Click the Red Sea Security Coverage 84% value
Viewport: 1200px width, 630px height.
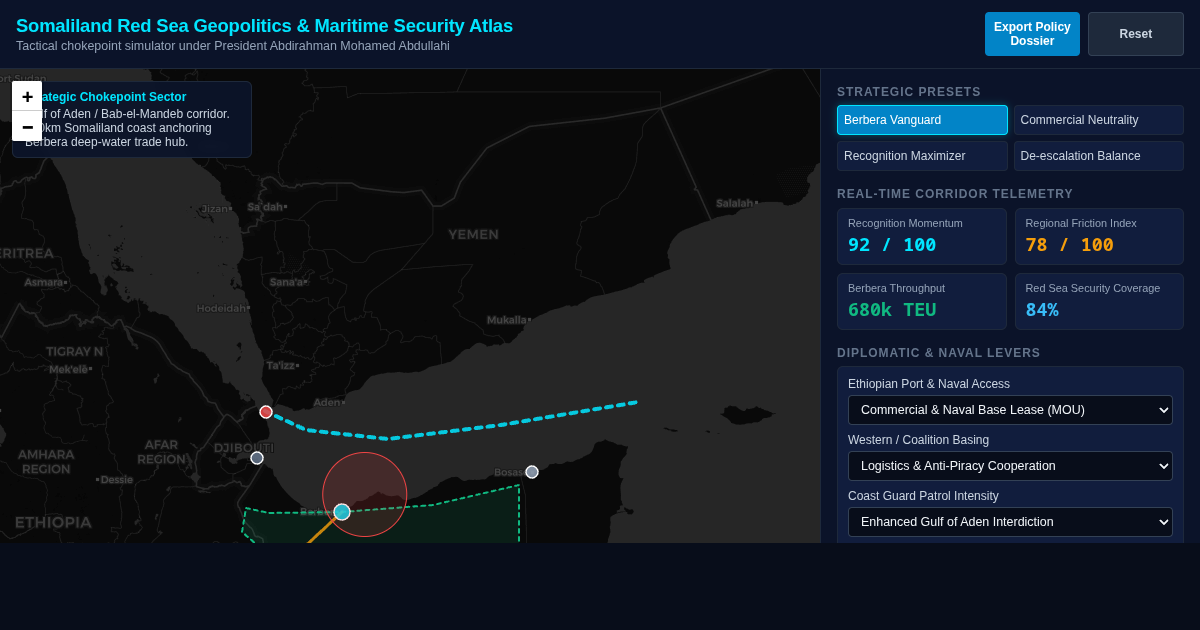coord(1042,310)
